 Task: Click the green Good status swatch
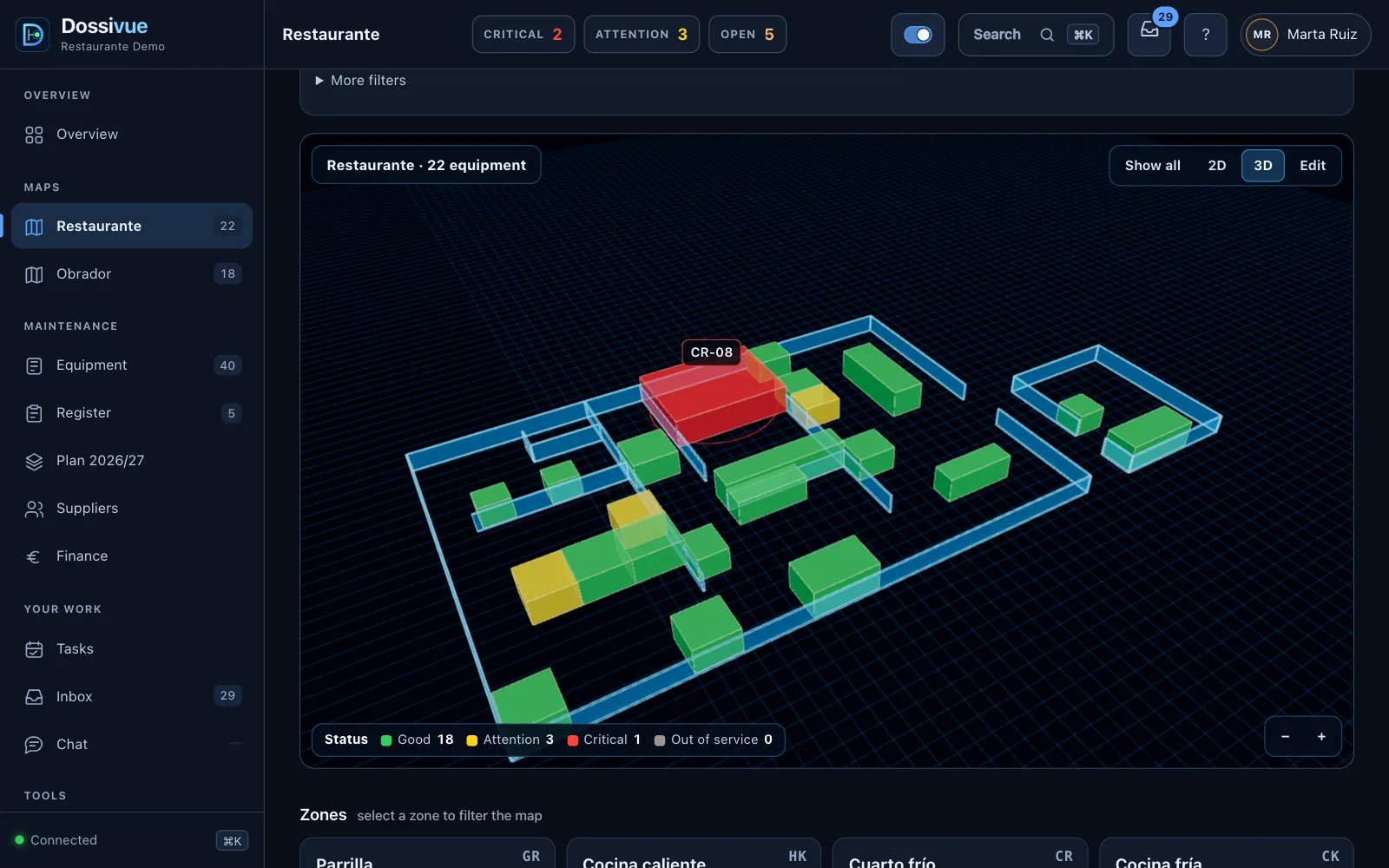click(386, 740)
